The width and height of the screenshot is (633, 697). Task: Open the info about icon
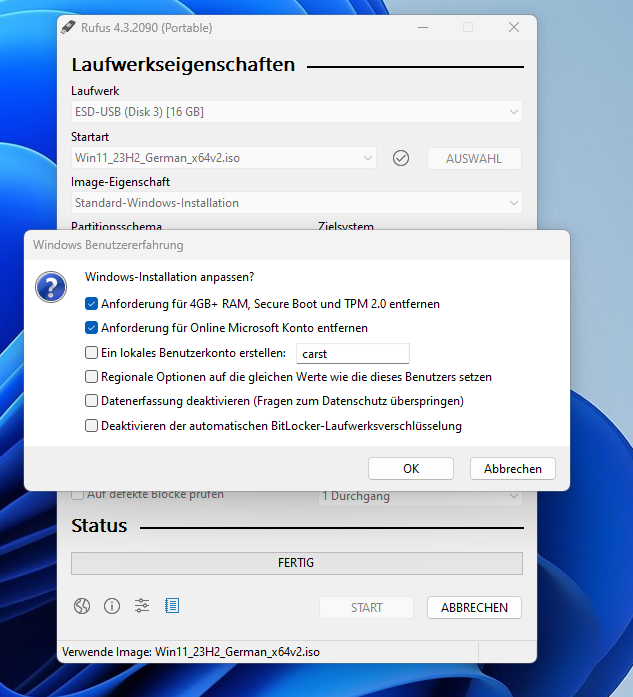tap(112, 605)
